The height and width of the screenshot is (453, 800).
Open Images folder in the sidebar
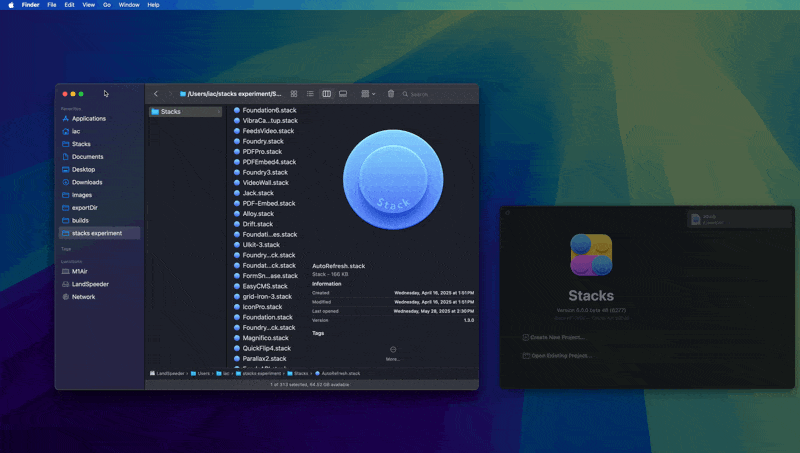click(x=82, y=195)
